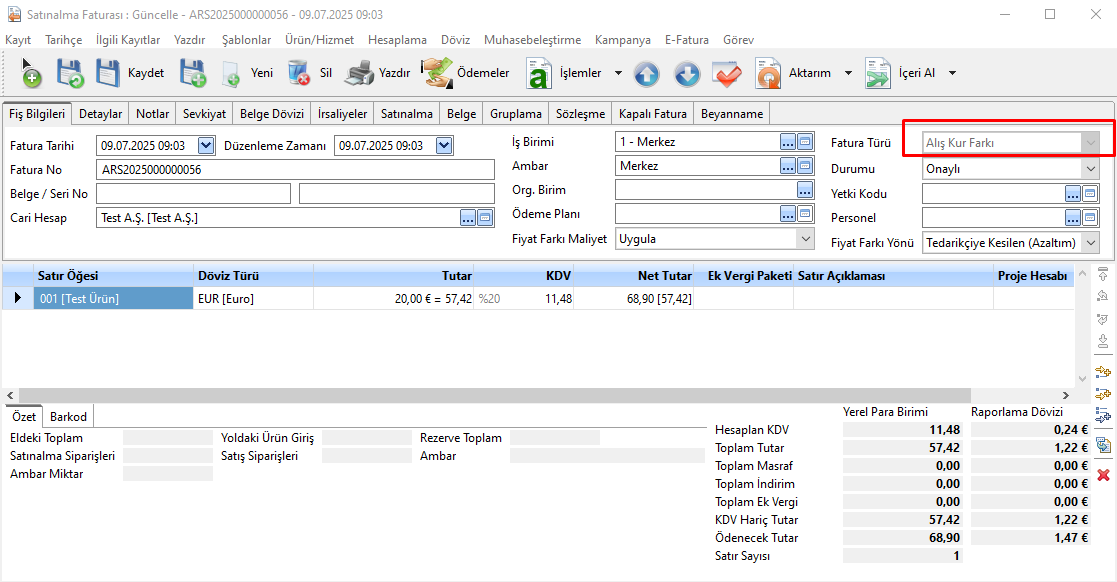
Task: Click the Yazdır printer icon
Action: tap(360, 73)
